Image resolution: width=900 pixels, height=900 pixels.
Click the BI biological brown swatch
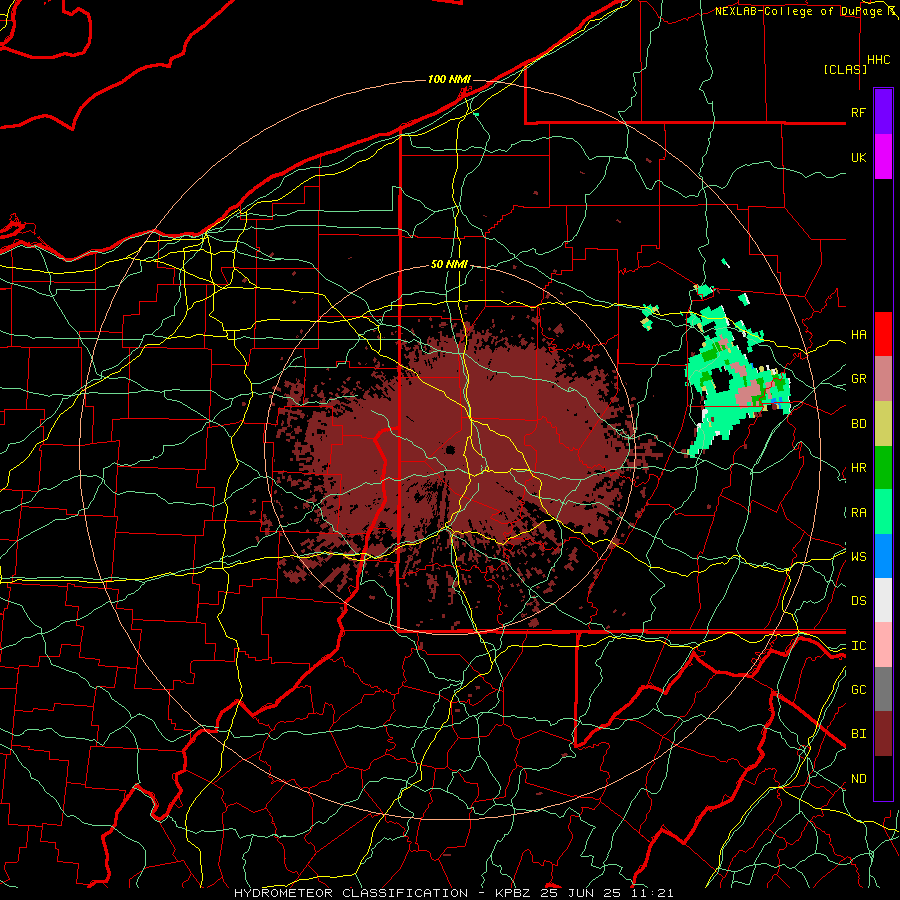point(883,734)
